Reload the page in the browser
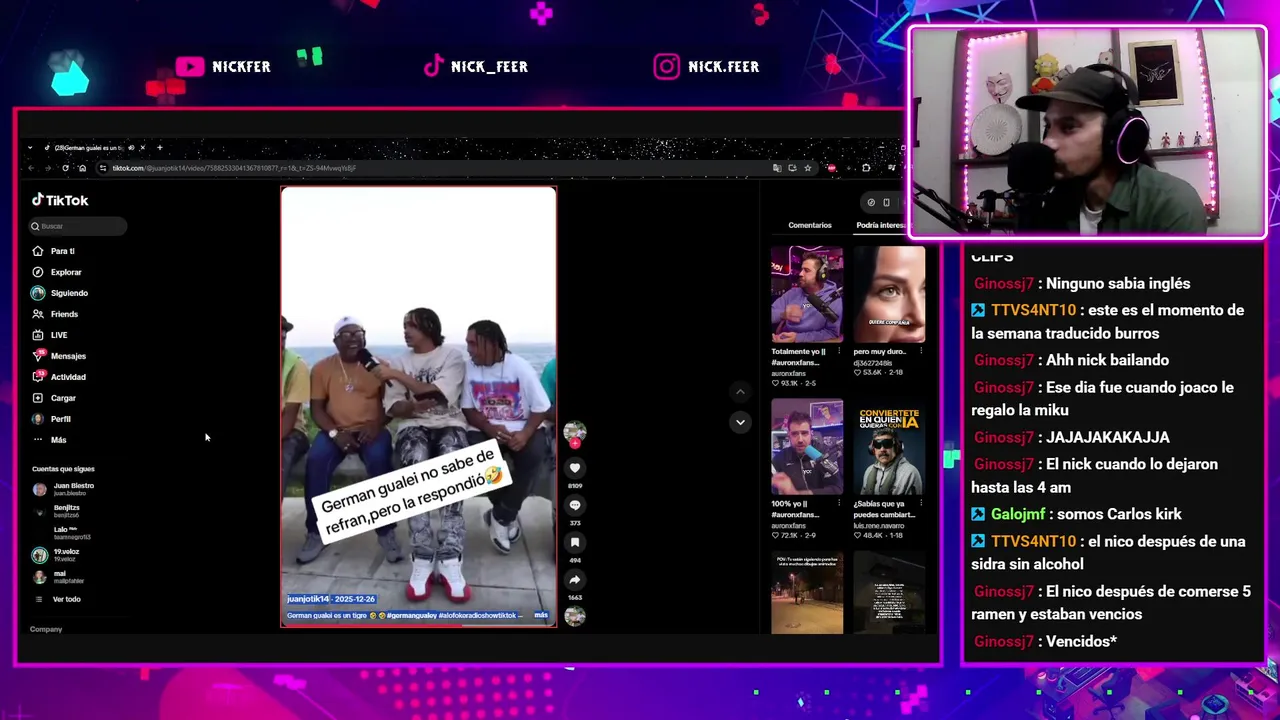The width and height of the screenshot is (1280, 720). (66, 168)
